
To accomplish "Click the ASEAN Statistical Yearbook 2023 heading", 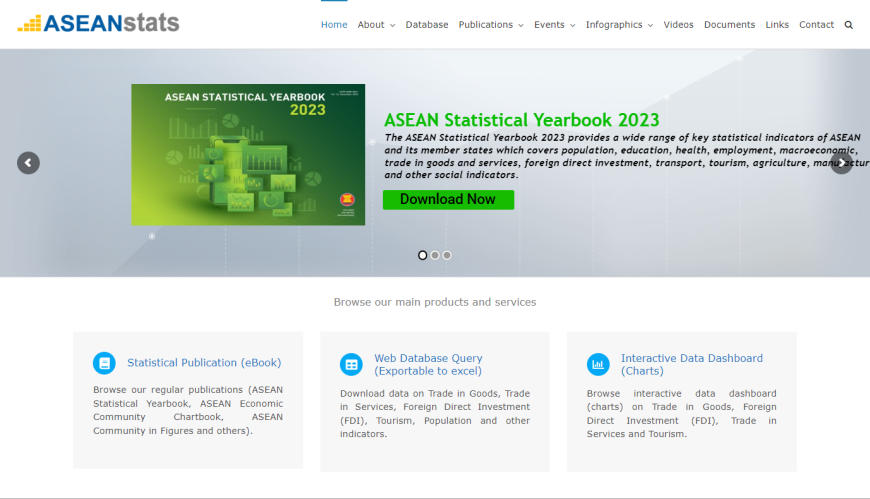I will coord(522,120).
